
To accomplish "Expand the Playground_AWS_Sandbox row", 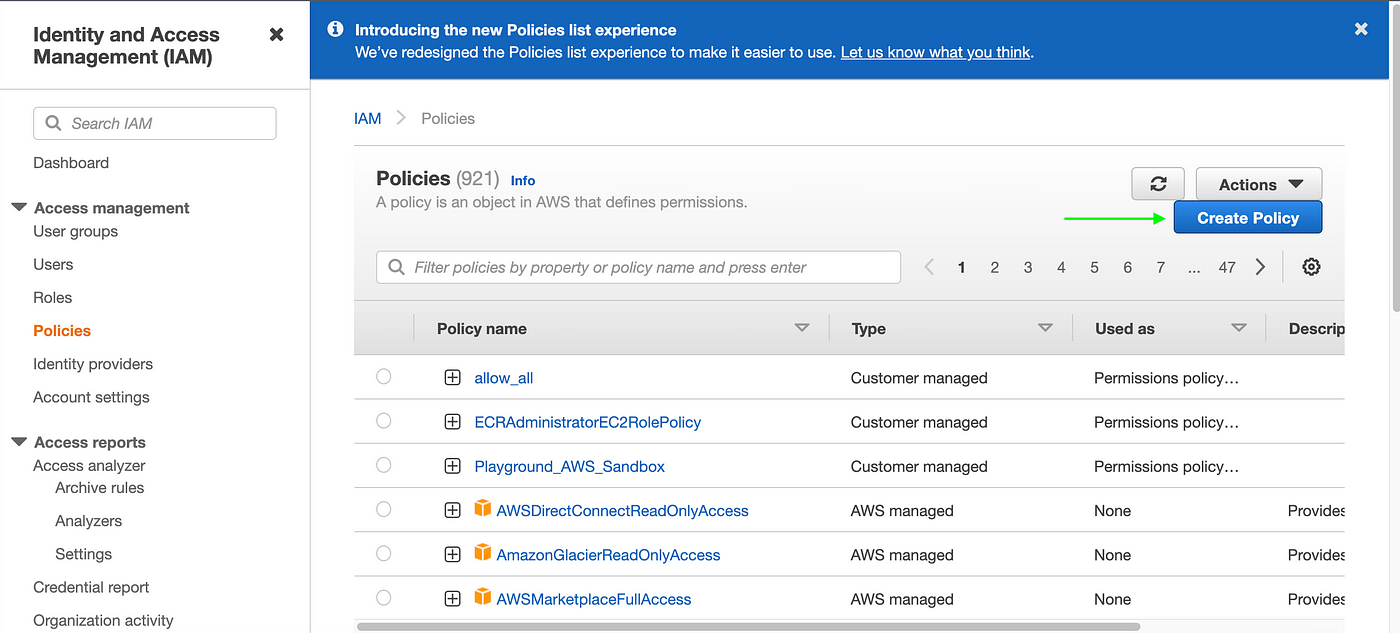I will pos(453,466).
